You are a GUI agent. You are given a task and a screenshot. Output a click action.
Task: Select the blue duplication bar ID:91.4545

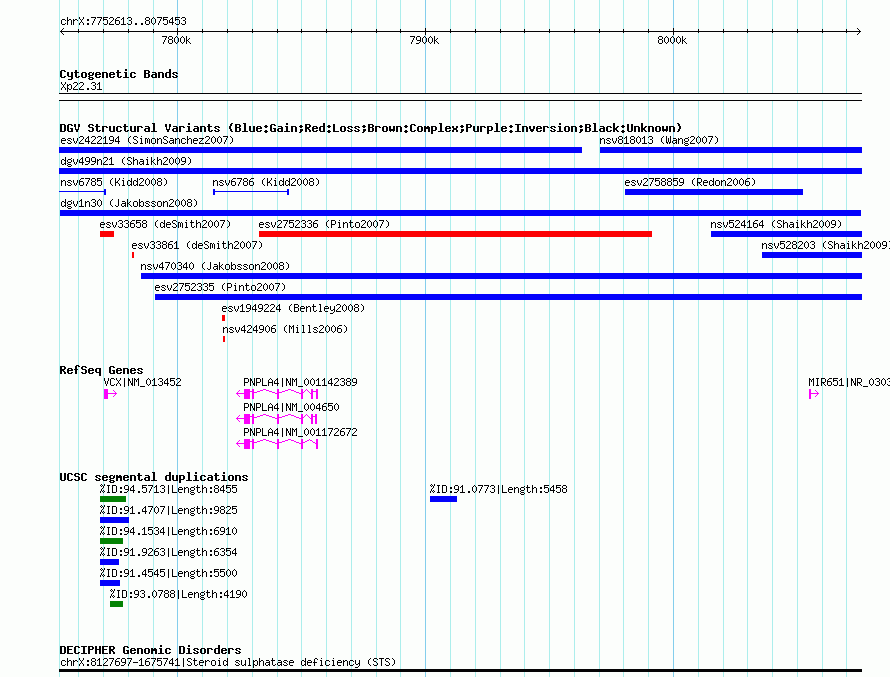[110, 583]
